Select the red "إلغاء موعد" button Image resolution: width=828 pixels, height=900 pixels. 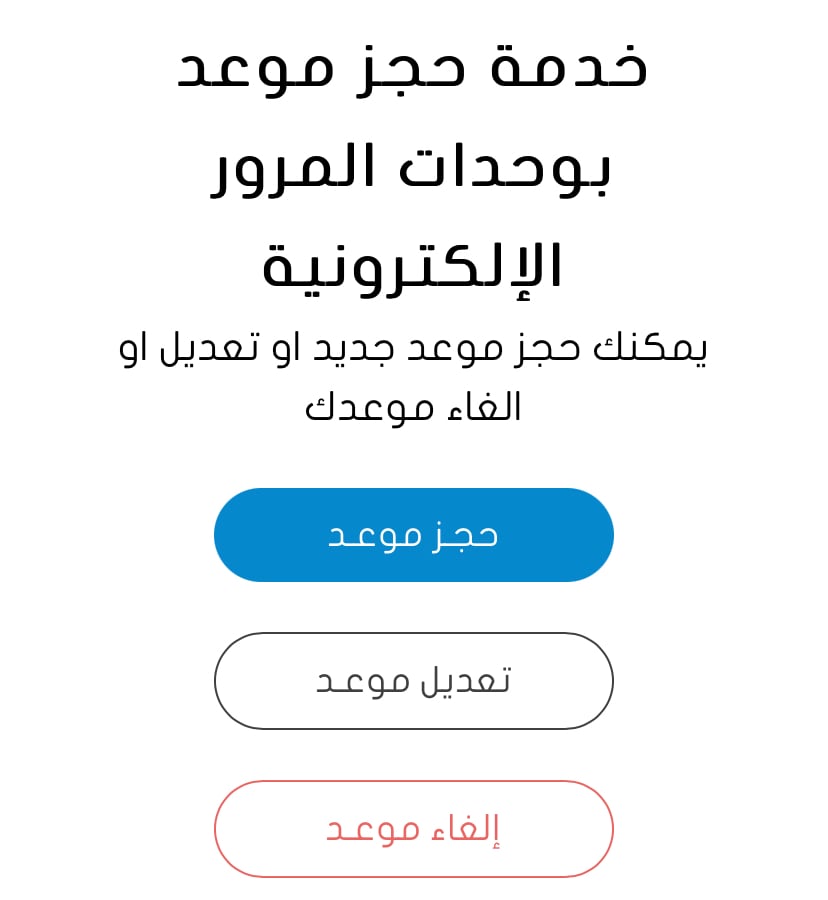click(413, 829)
